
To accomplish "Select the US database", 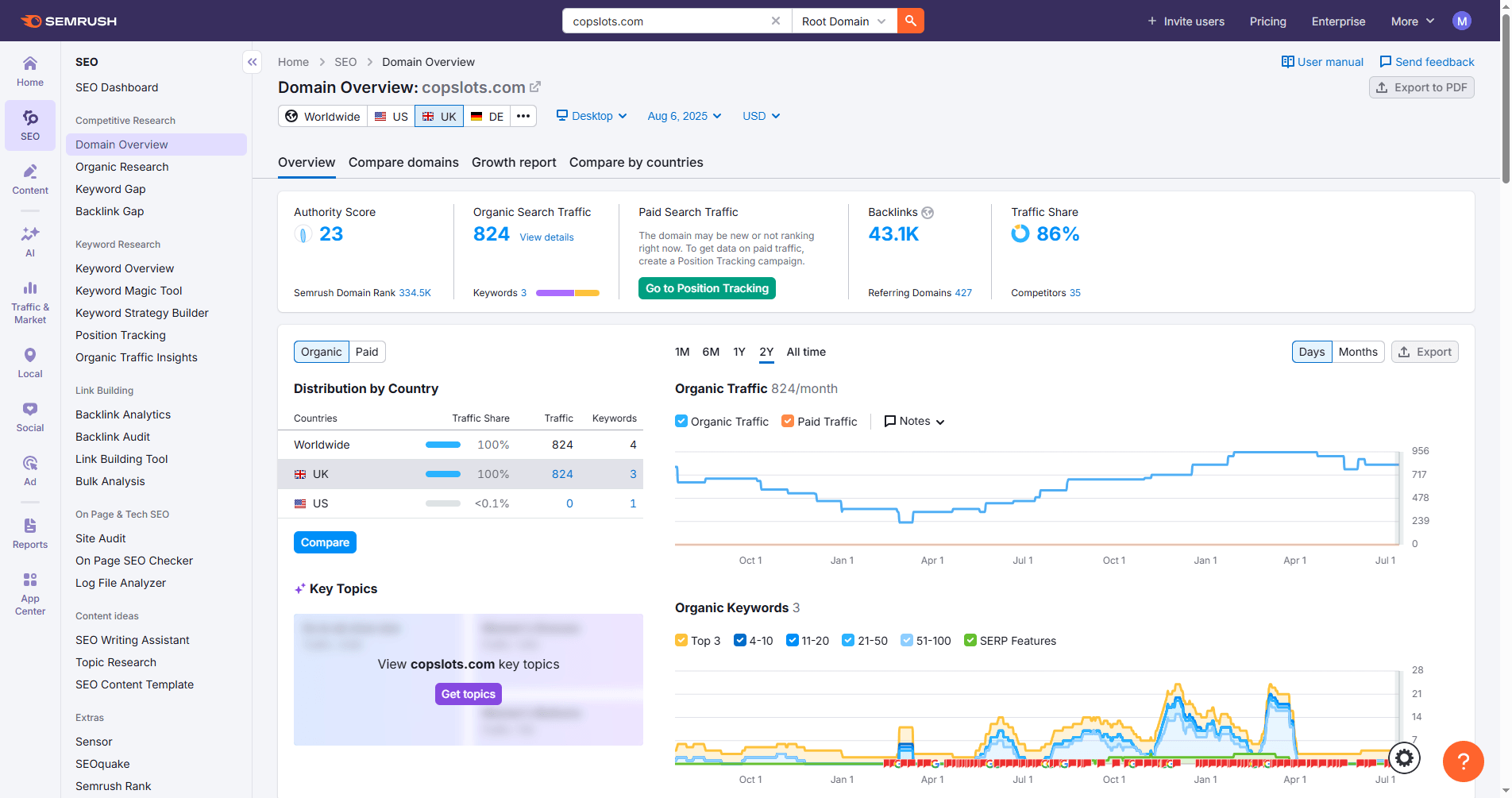I will (x=391, y=116).
